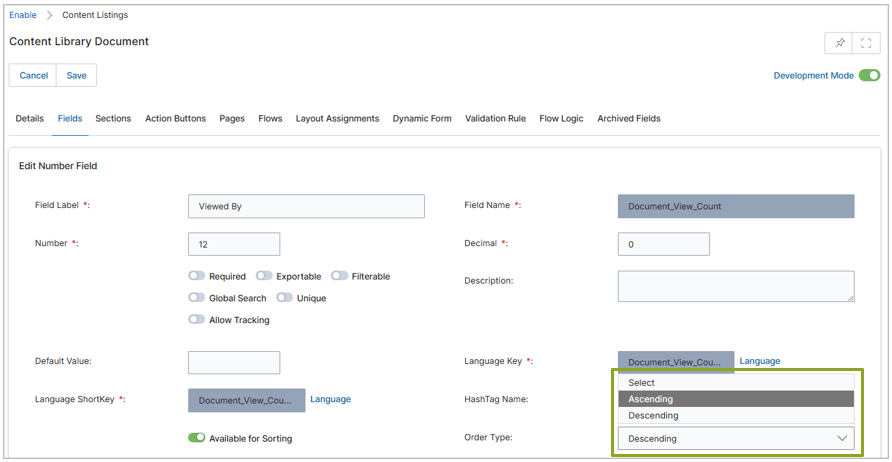Choose Ascending in the order list
This screenshot has height=462, width=892.
(x=736, y=399)
